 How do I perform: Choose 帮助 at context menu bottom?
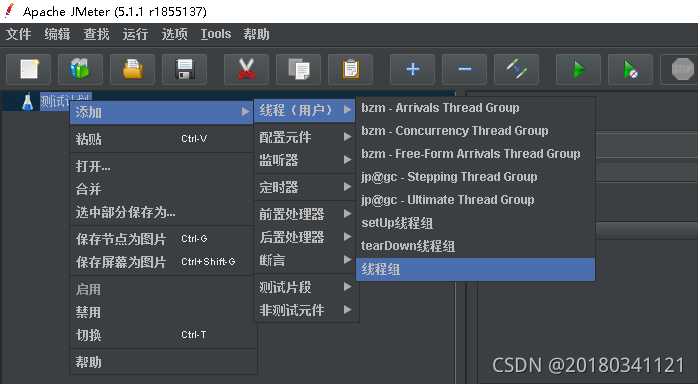click(162, 362)
